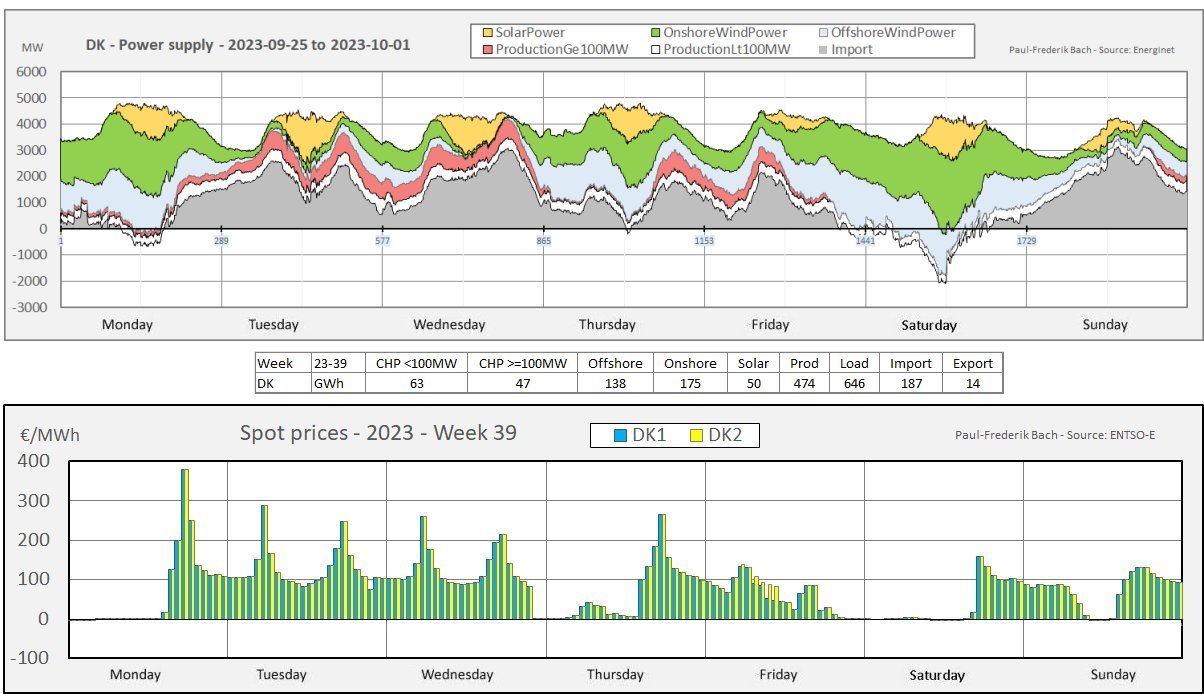Click the Export header cell in the table
This screenshot has height=694, width=1204.
(x=972, y=364)
